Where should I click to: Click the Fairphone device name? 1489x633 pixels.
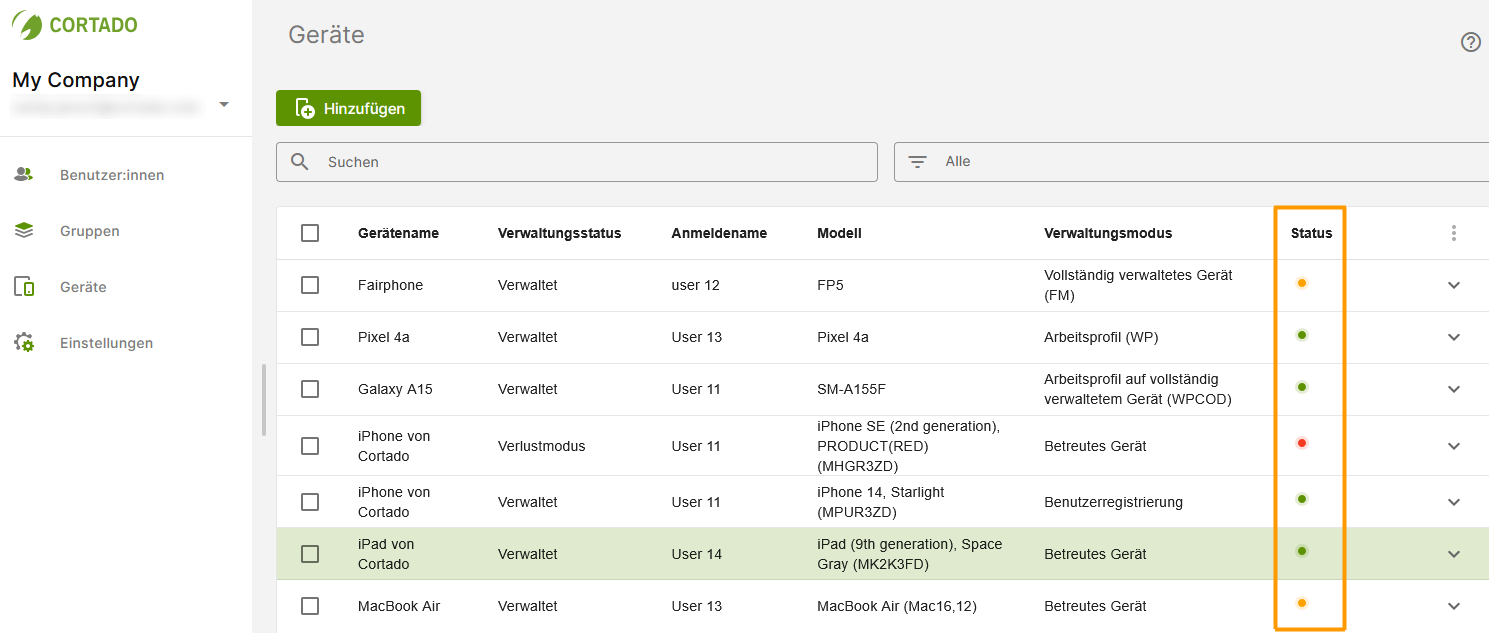coord(390,285)
